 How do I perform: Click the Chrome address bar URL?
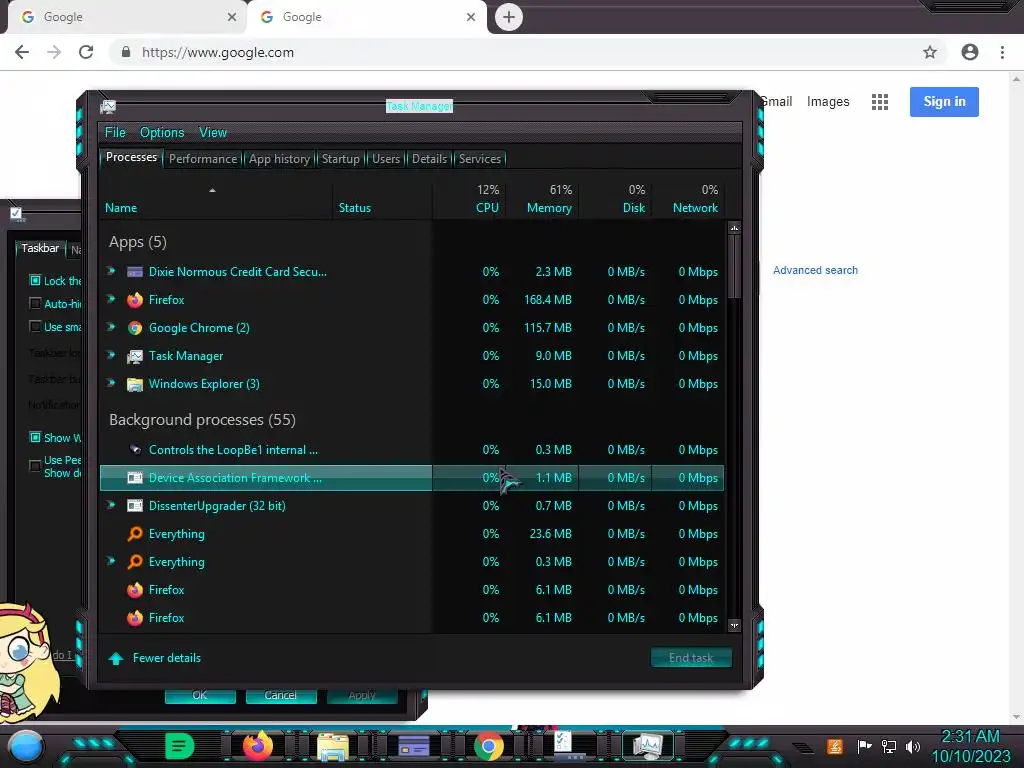point(217,52)
